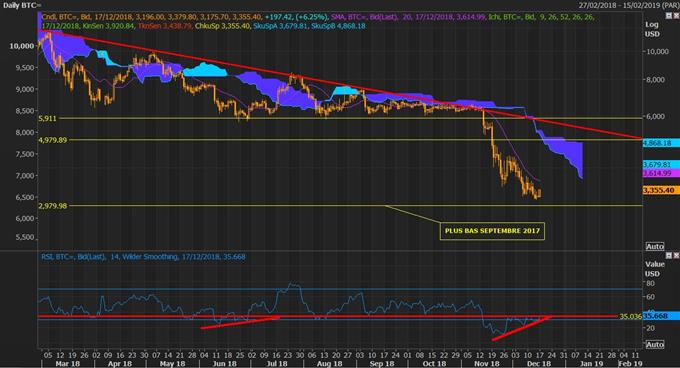This screenshot has width=680, height=368.
Task: Minimize the price chart pane
Action: (x=669, y=16)
